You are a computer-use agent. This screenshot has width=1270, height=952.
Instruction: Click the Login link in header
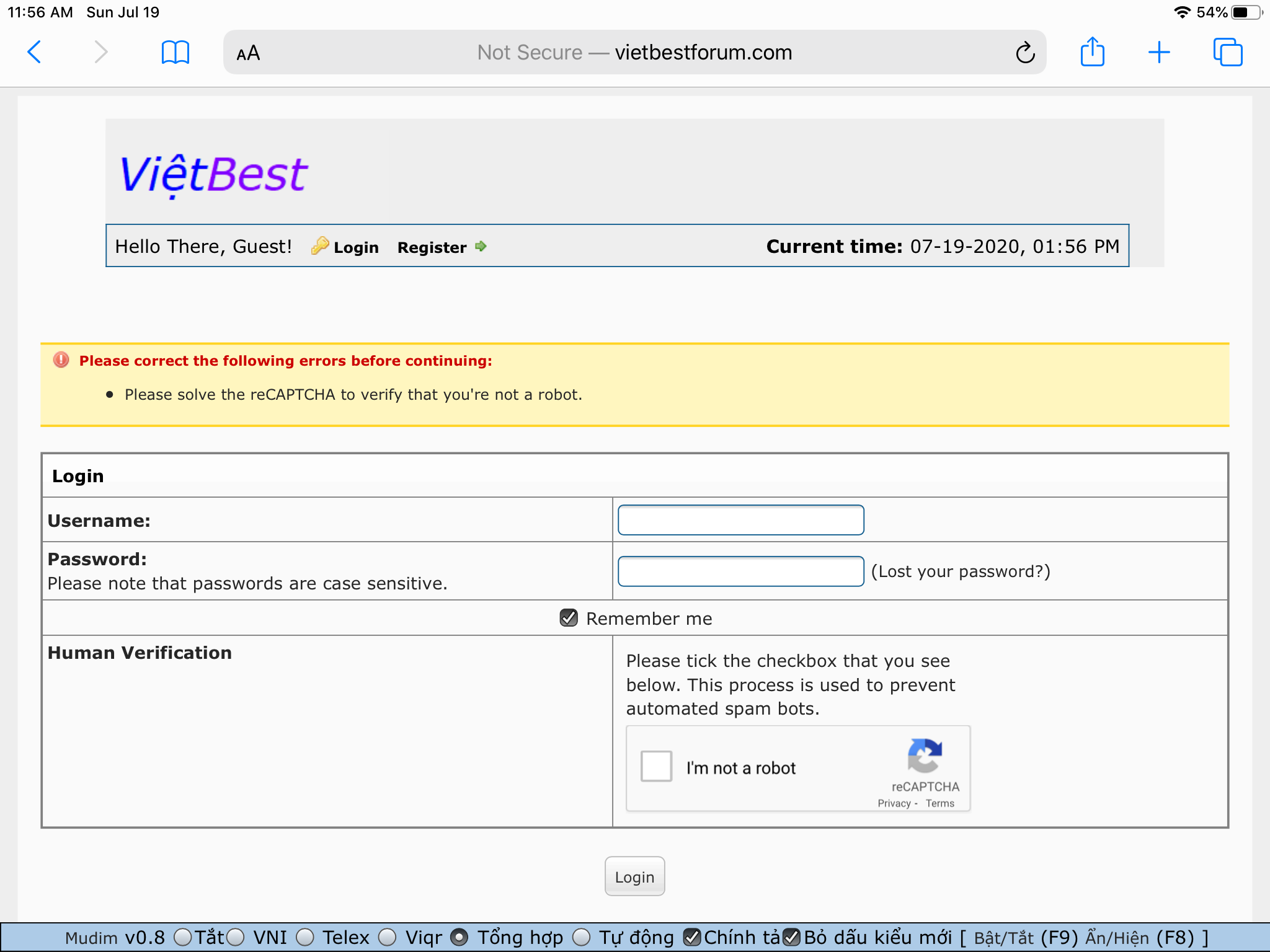[355, 247]
